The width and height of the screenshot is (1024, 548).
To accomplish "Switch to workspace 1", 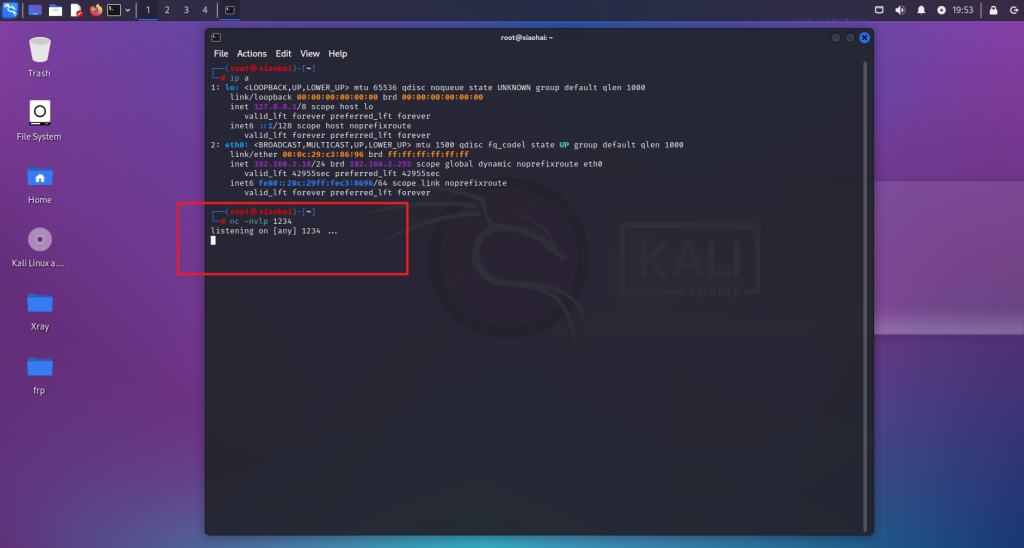I will click(x=148, y=10).
